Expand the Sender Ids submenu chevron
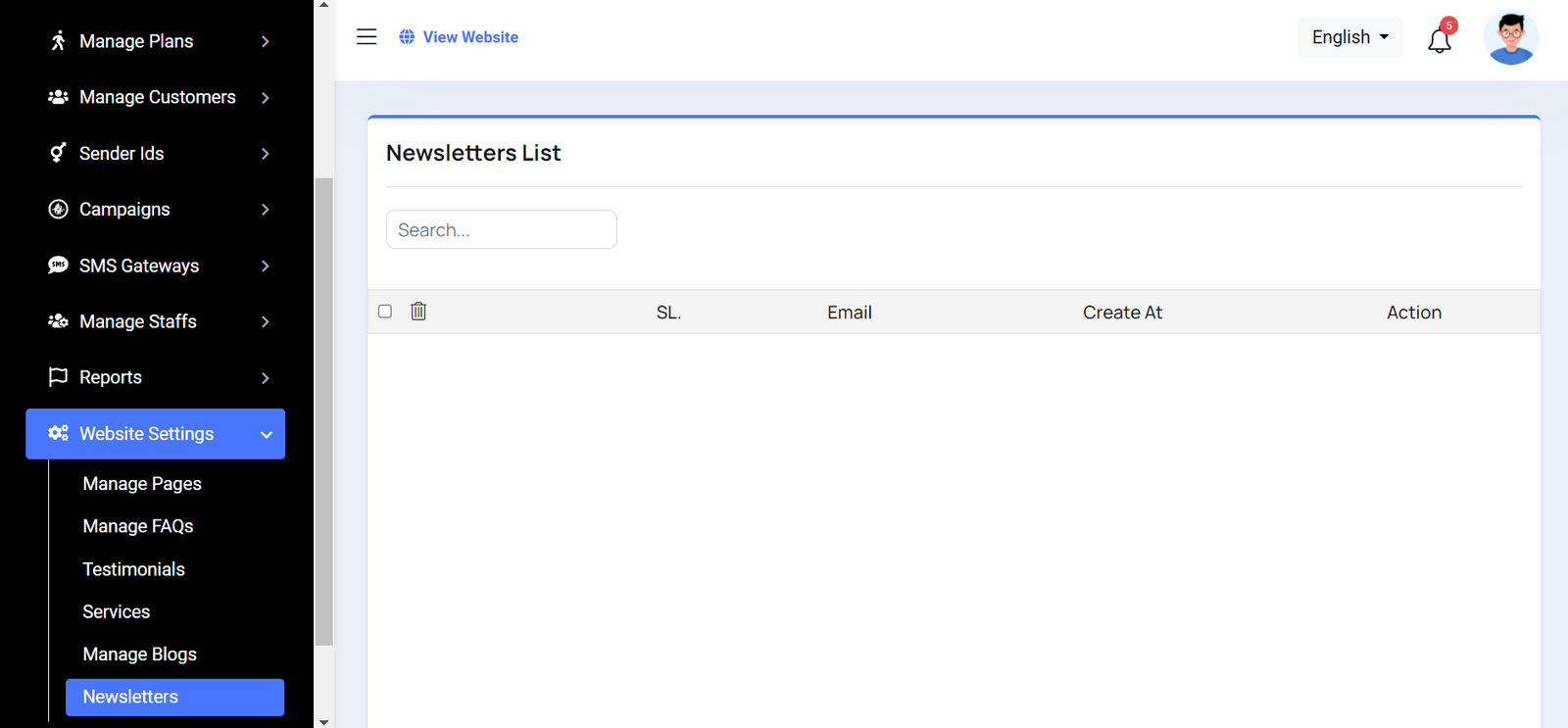This screenshot has height=728, width=1568. pyautogui.click(x=266, y=154)
